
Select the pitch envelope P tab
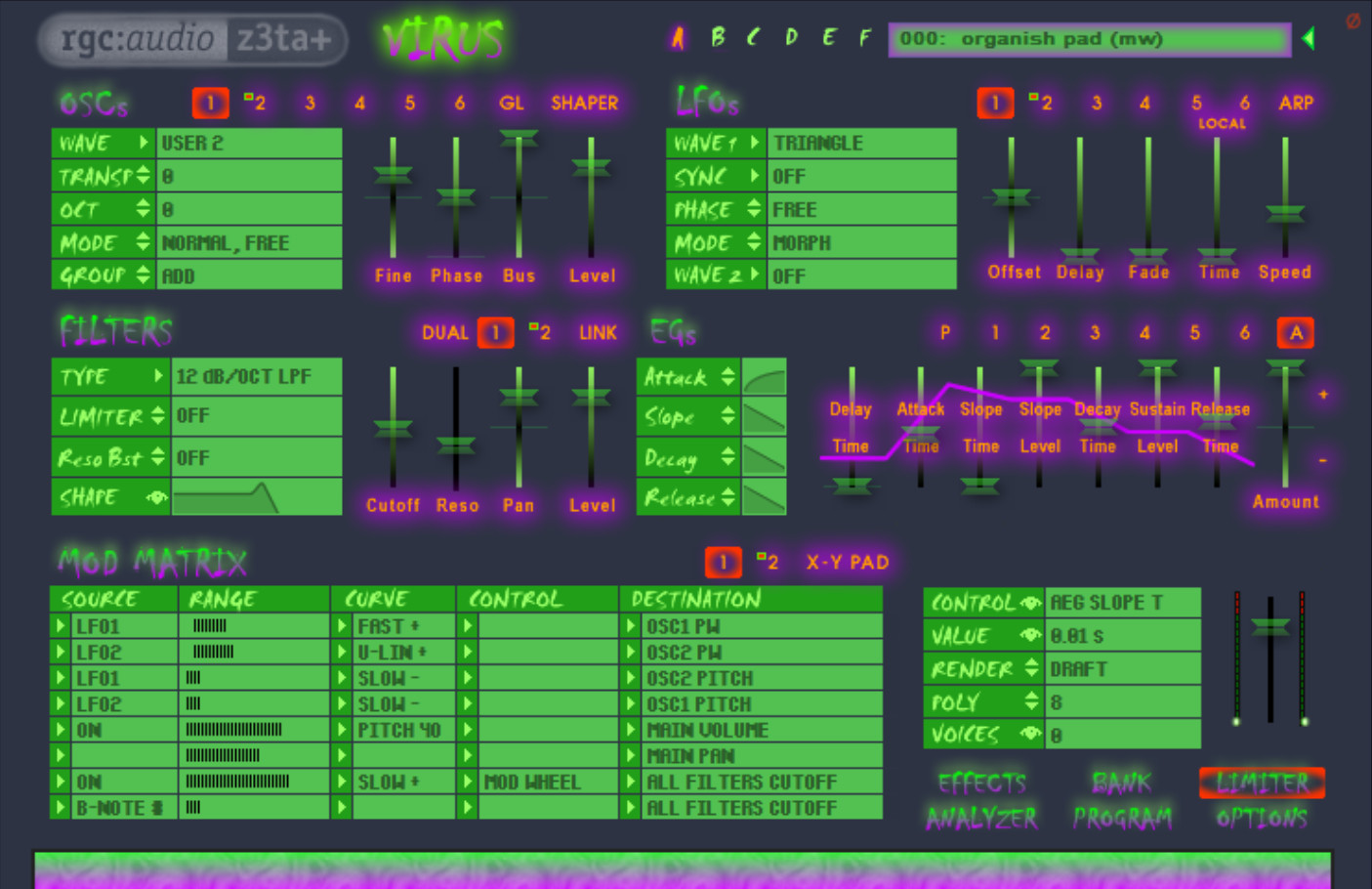point(945,333)
